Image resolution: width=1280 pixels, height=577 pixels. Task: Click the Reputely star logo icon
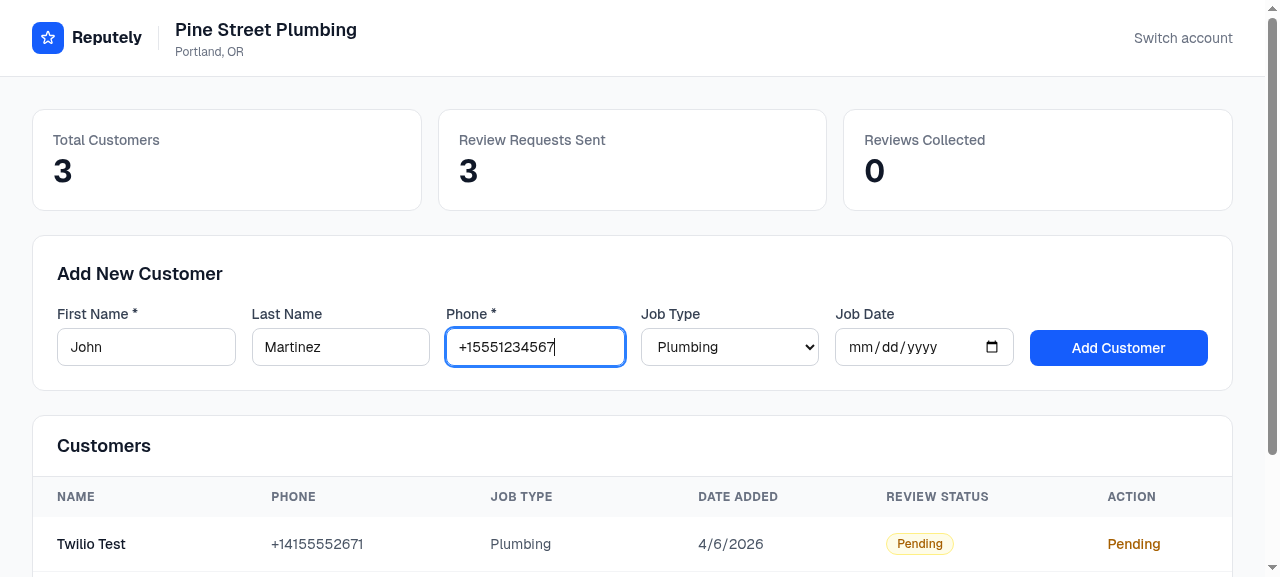pyautogui.click(x=48, y=38)
